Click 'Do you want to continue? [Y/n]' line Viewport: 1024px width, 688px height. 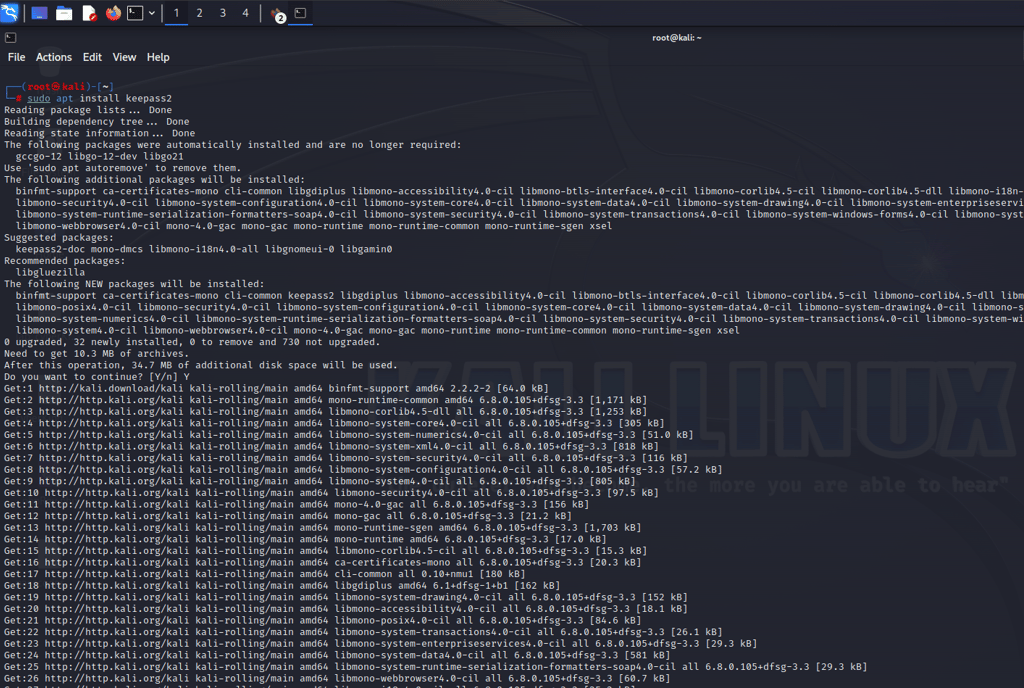[97, 377]
